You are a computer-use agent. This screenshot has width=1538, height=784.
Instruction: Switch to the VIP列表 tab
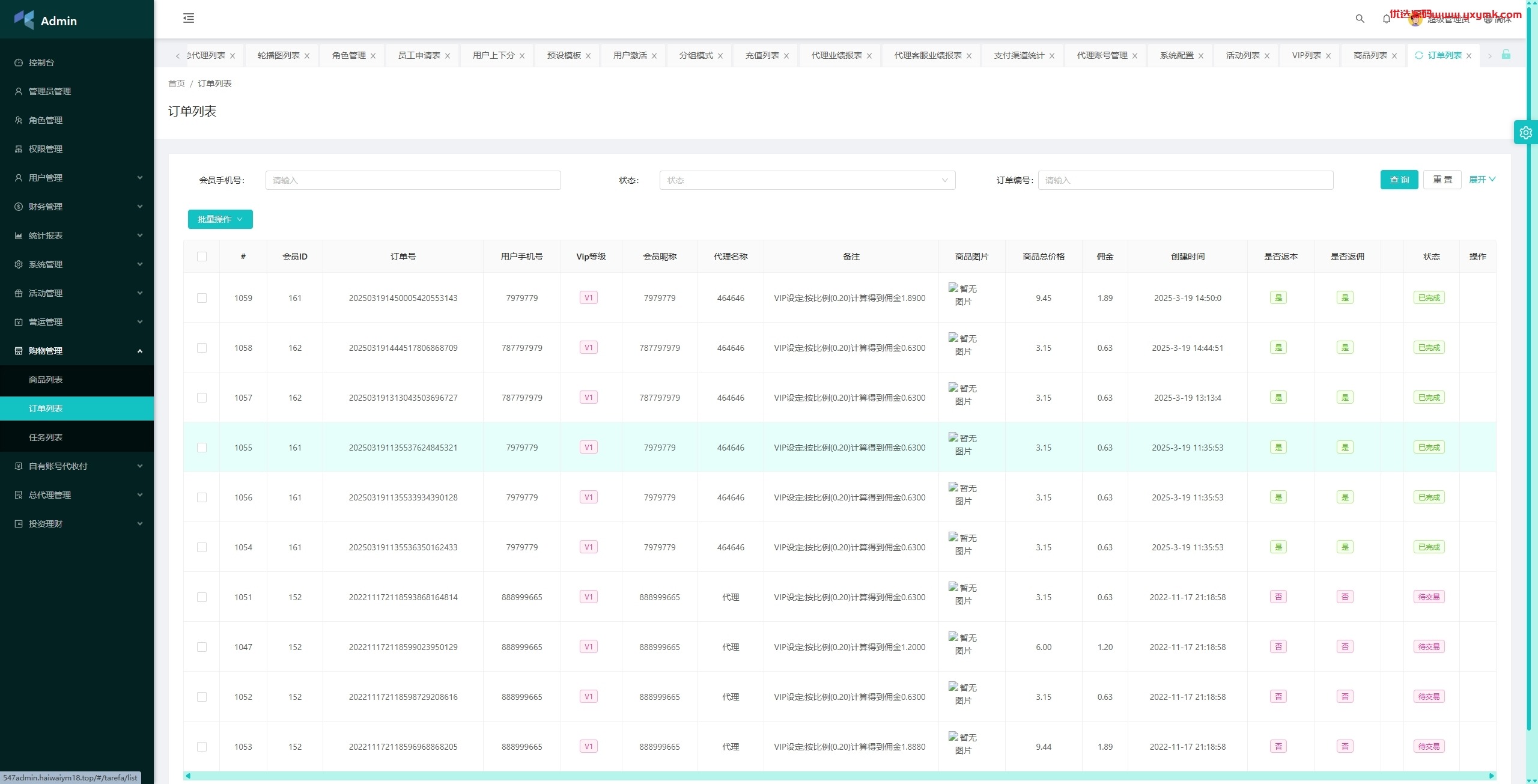point(1307,55)
